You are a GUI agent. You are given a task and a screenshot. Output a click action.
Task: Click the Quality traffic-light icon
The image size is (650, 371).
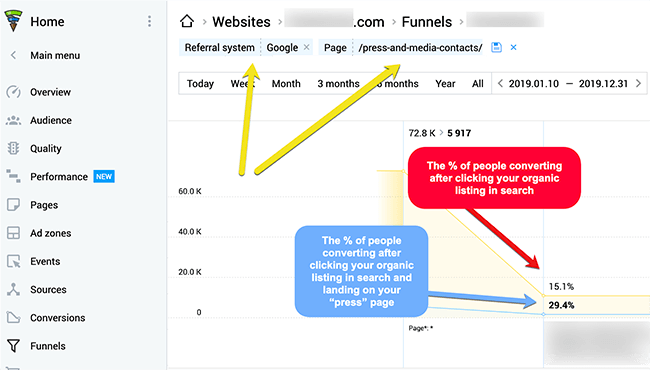tap(13, 148)
